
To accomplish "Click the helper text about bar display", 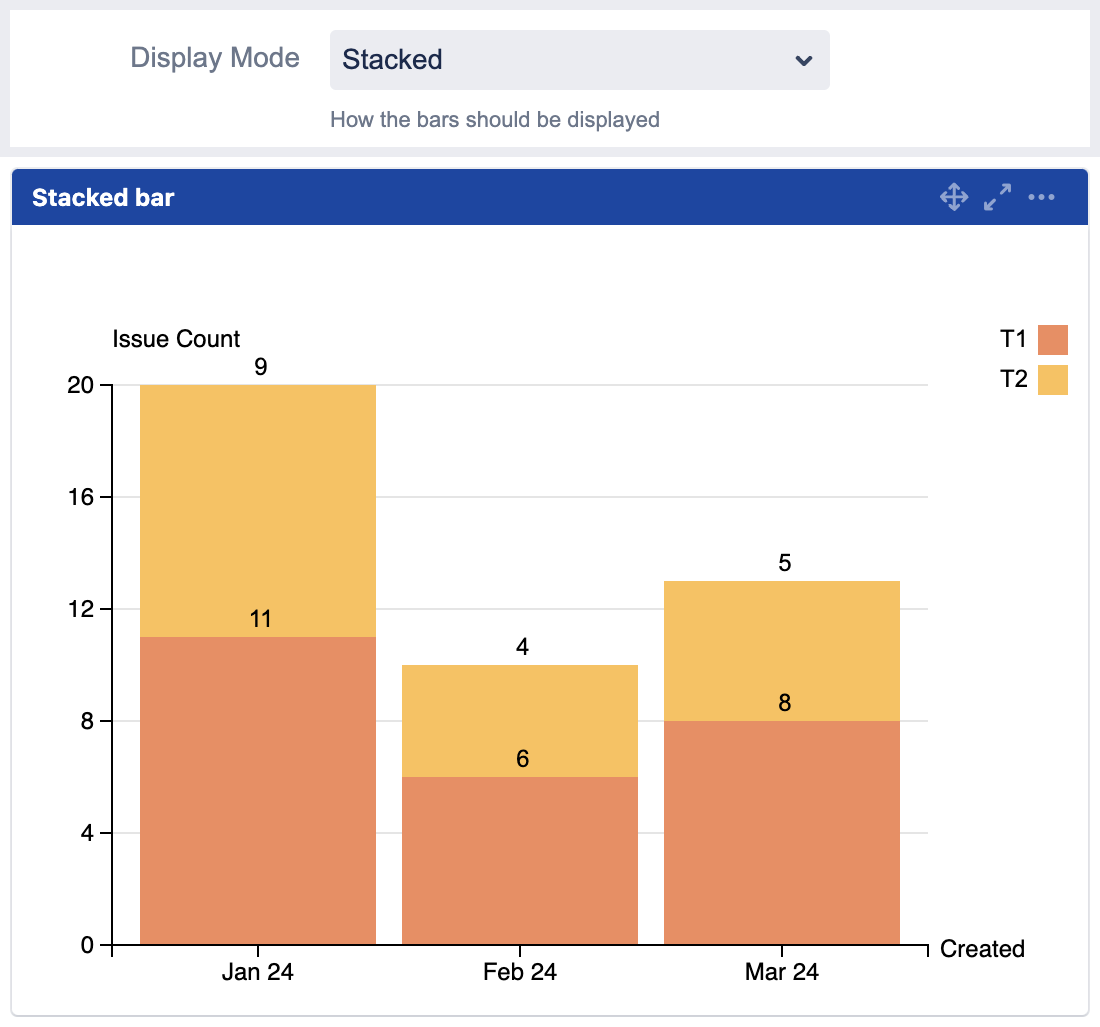I will coord(495,119).
